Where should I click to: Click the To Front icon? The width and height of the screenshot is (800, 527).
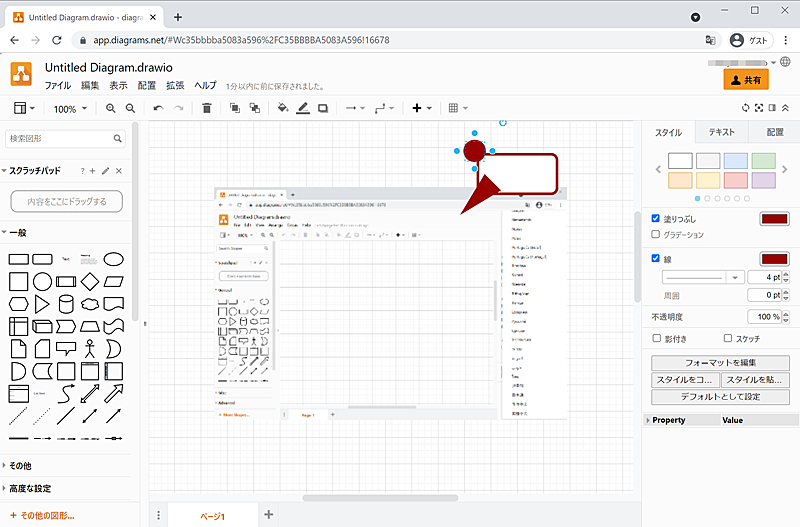click(235, 108)
